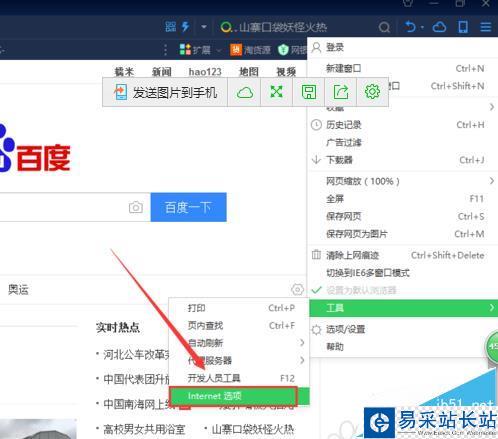498x439 pixels.
Task: Click the green gear icon in image toolbar
Action: [x=372, y=92]
